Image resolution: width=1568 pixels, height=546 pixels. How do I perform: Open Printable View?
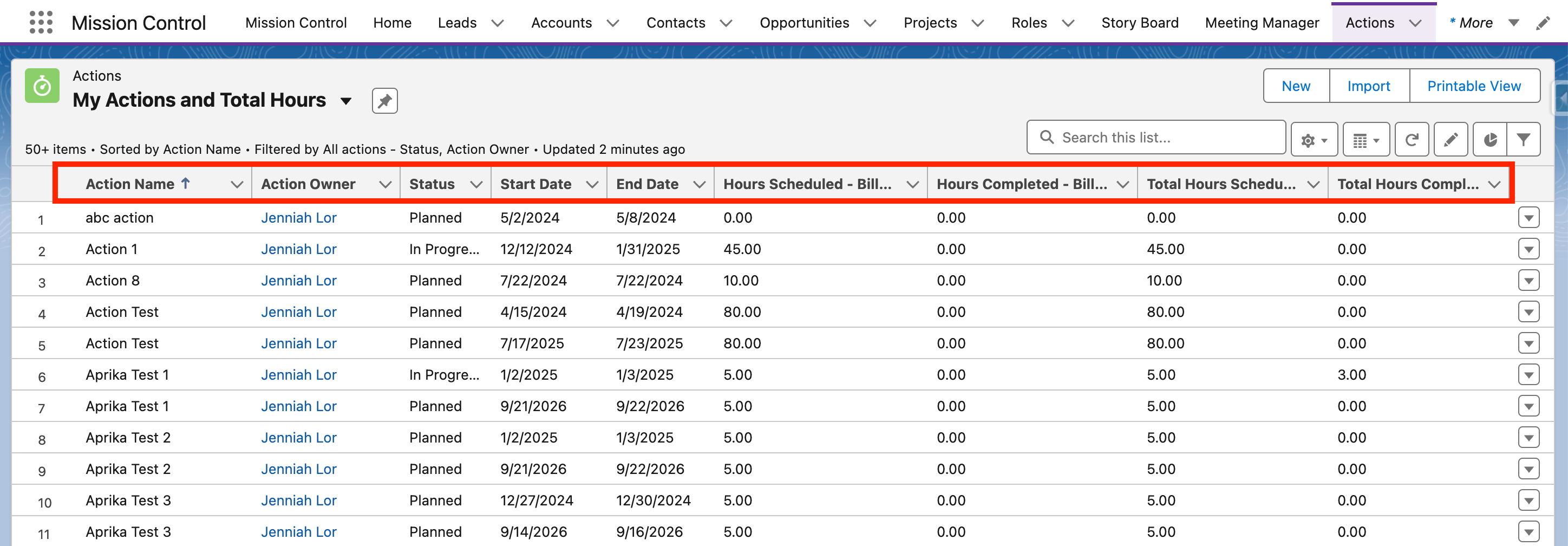1474,86
